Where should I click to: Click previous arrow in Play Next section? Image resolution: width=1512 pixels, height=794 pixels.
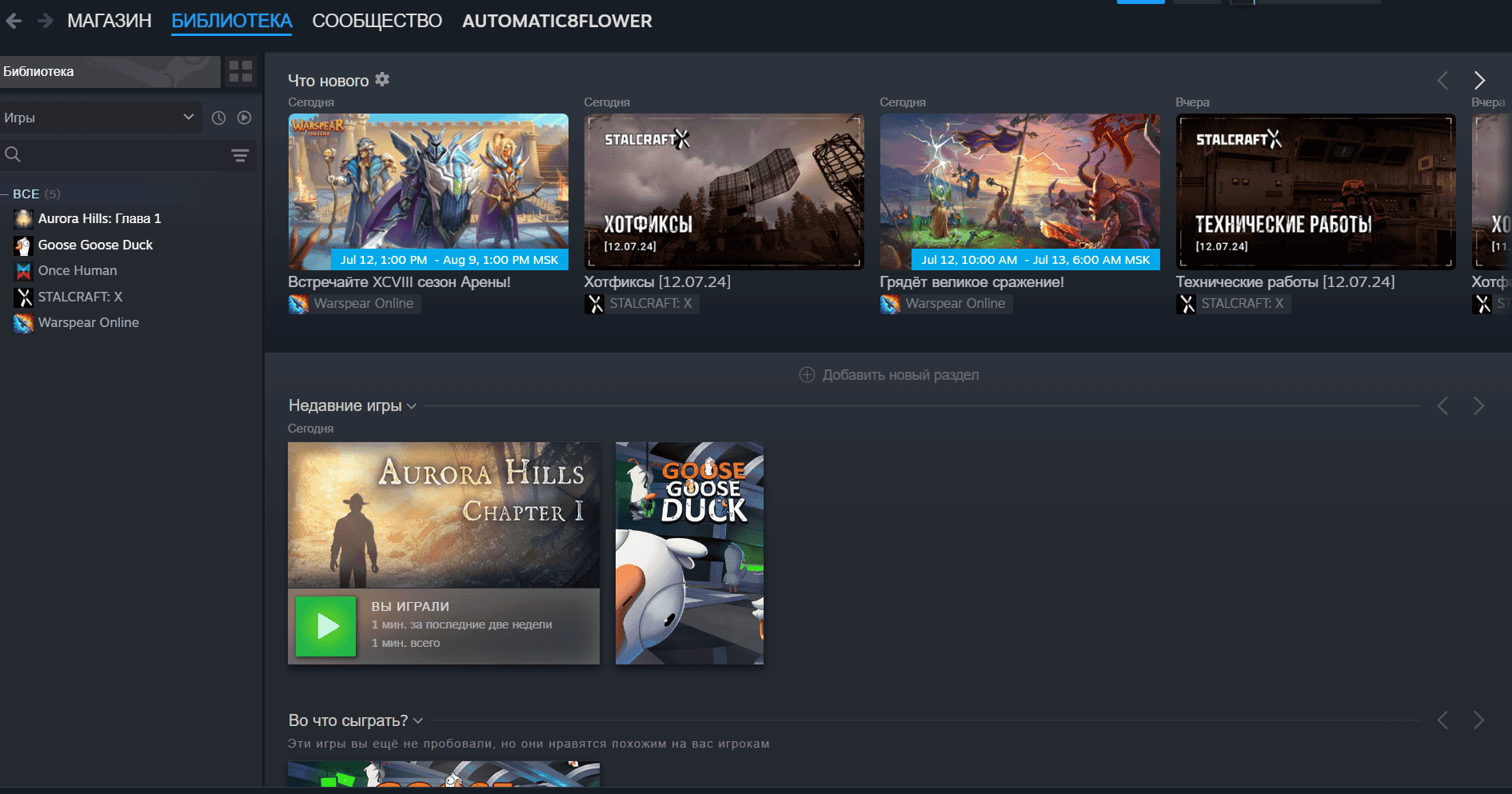(1443, 720)
